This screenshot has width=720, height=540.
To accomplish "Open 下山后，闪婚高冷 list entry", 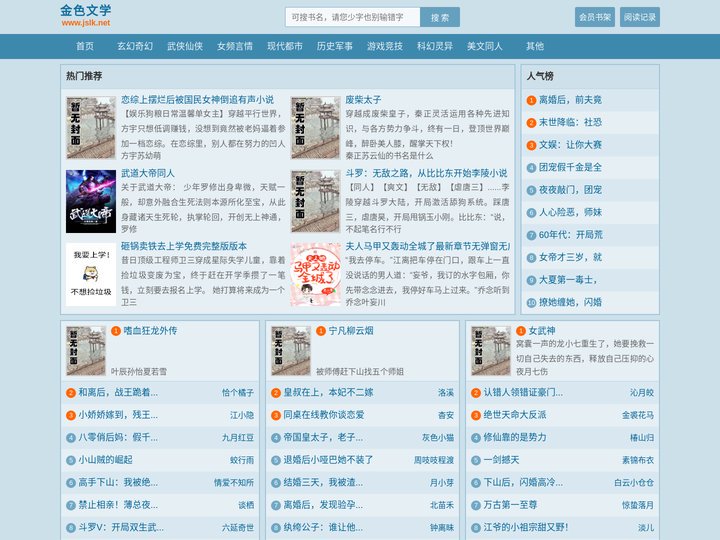I will point(523,482).
